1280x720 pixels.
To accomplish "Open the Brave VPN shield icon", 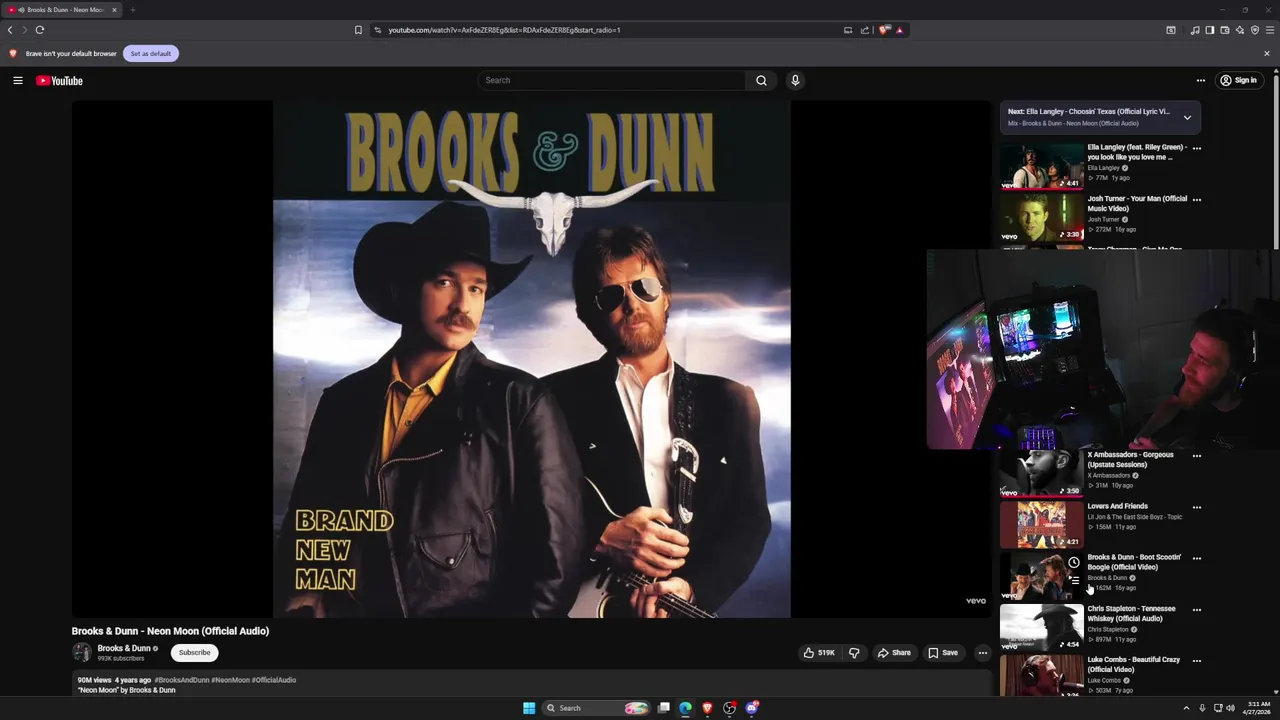I will tap(1255, 30).
